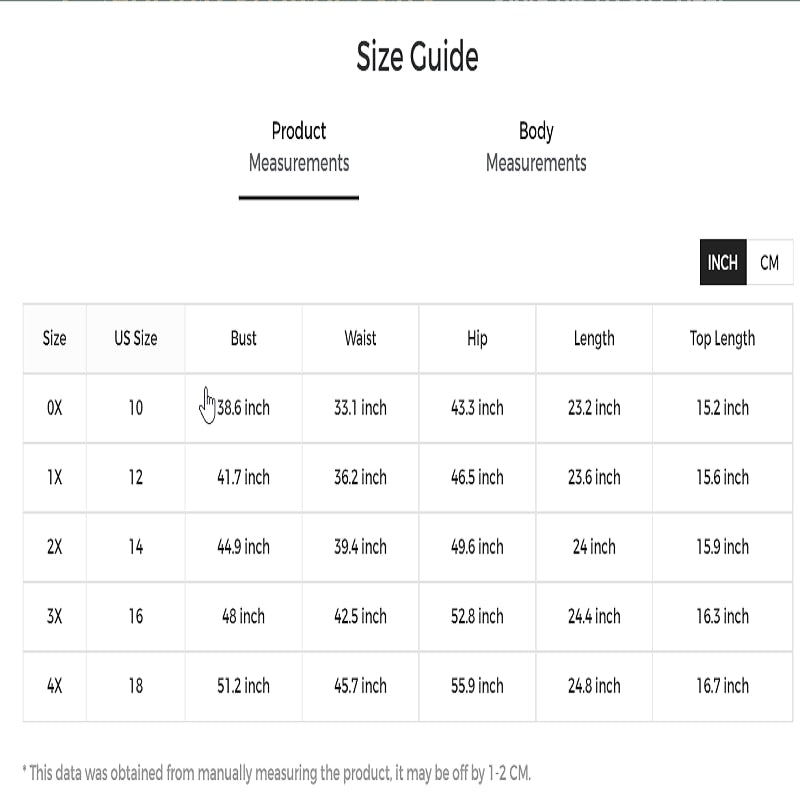Screen dimensions: 800x800
Task: Click the US Size column header
Action: click(136, 338)
